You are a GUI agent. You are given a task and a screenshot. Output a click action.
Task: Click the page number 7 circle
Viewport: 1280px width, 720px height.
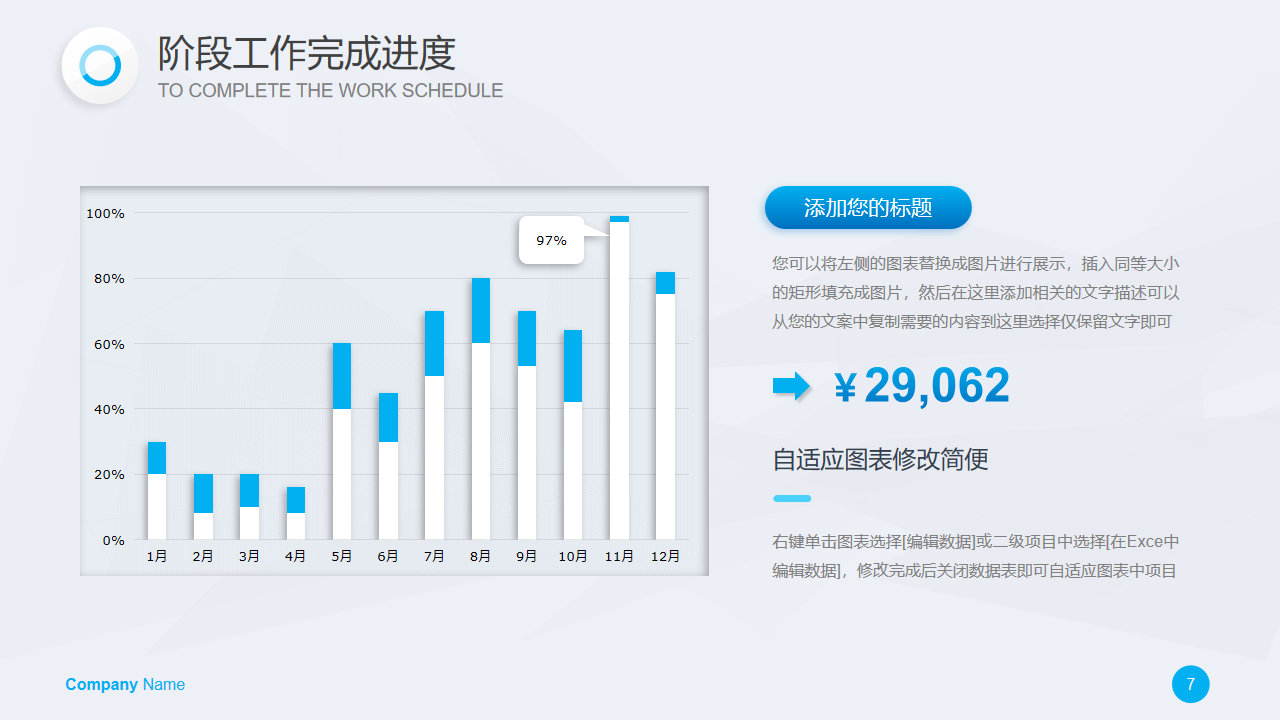click(x=1190, y=684)
